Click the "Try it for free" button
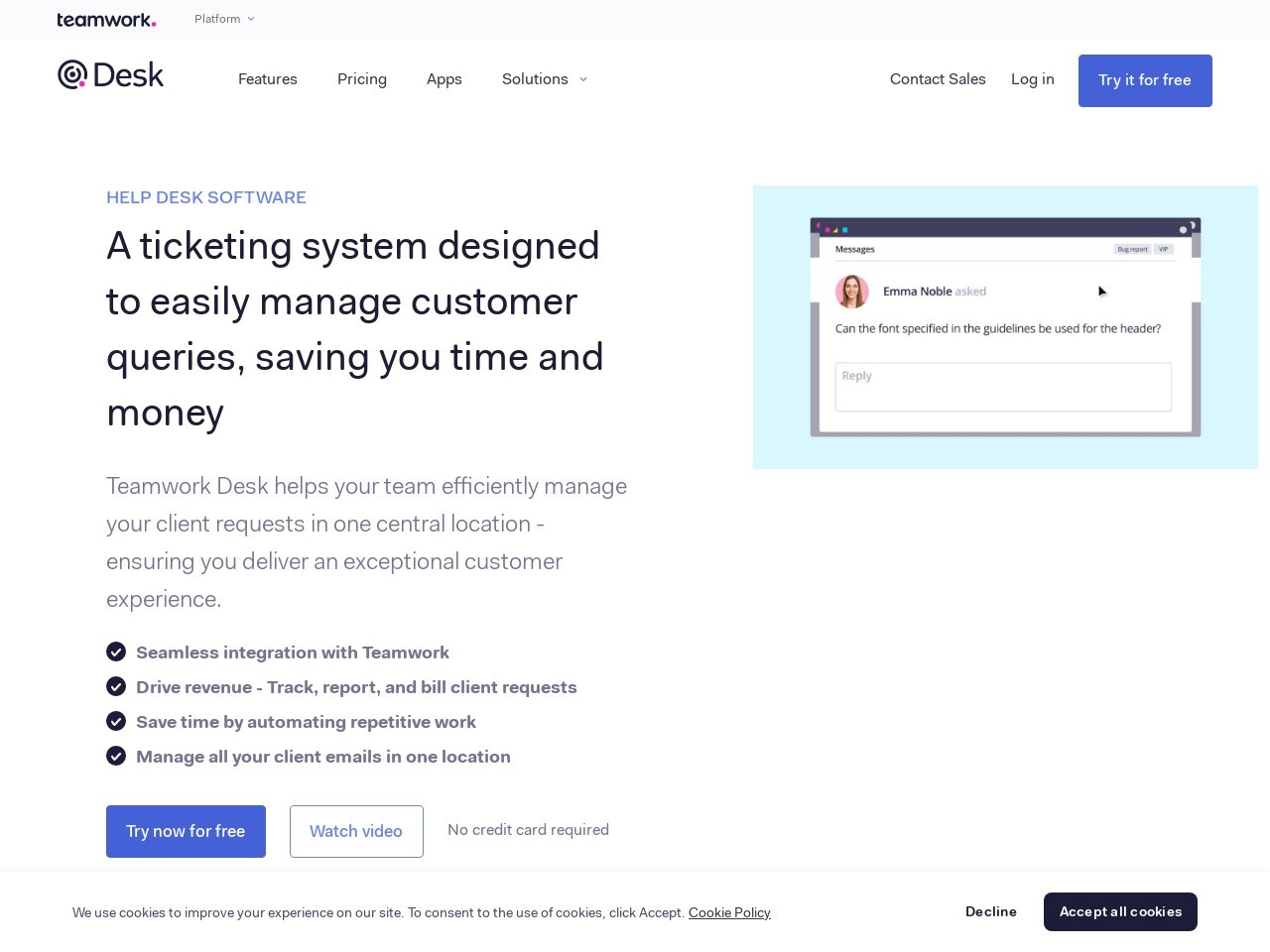 click(1145, 80)
